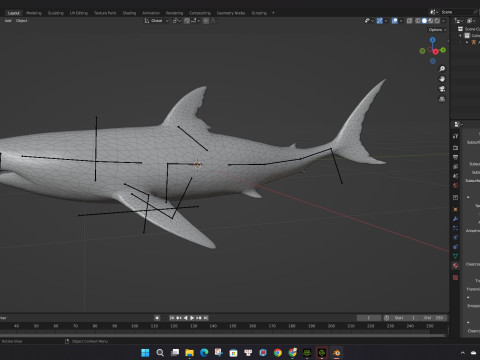Image resolution: width=480 pixels, height=360 pixels.
Task: Open the World properties tab
Action: 456,185
